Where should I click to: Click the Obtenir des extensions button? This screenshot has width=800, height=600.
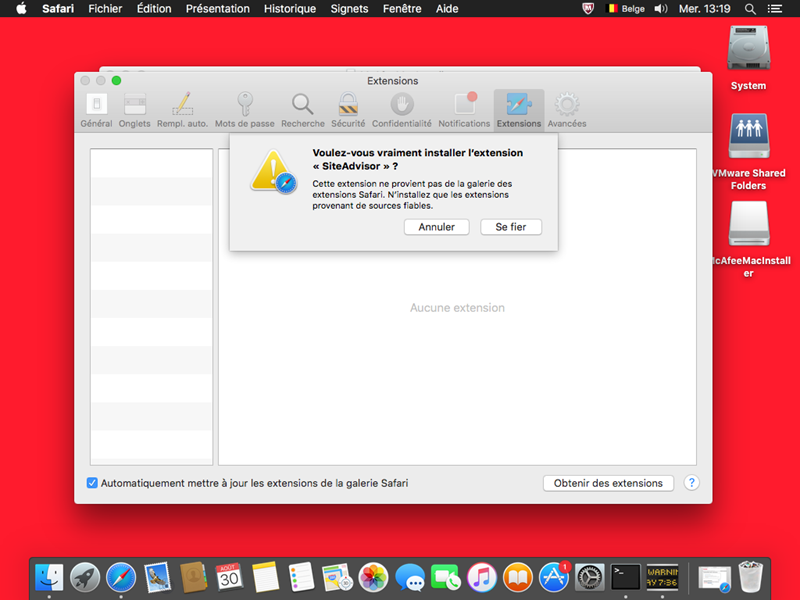pyautogui.click(x=608, y=483)
